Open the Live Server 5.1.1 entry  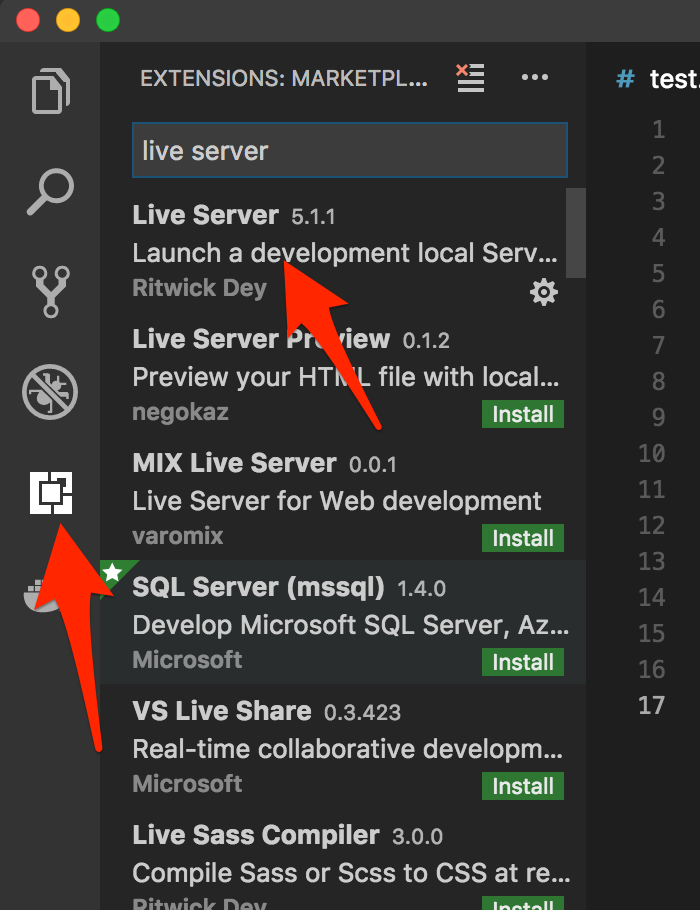[342, 250]
